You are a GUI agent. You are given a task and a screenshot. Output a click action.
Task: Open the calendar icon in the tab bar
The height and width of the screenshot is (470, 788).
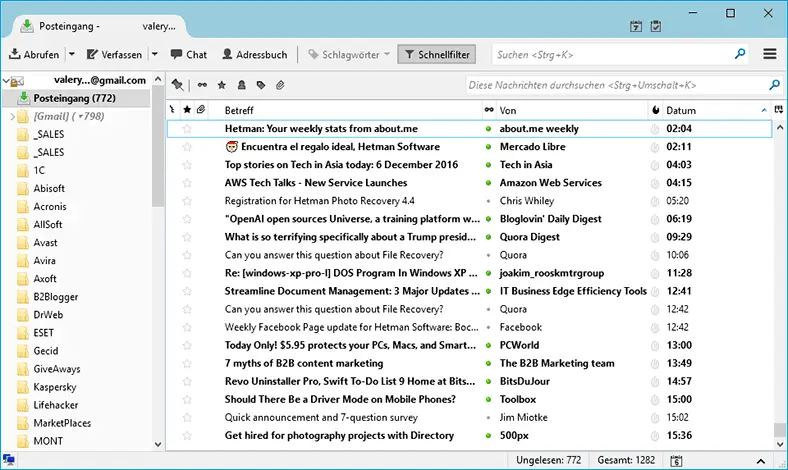[637, 25]
